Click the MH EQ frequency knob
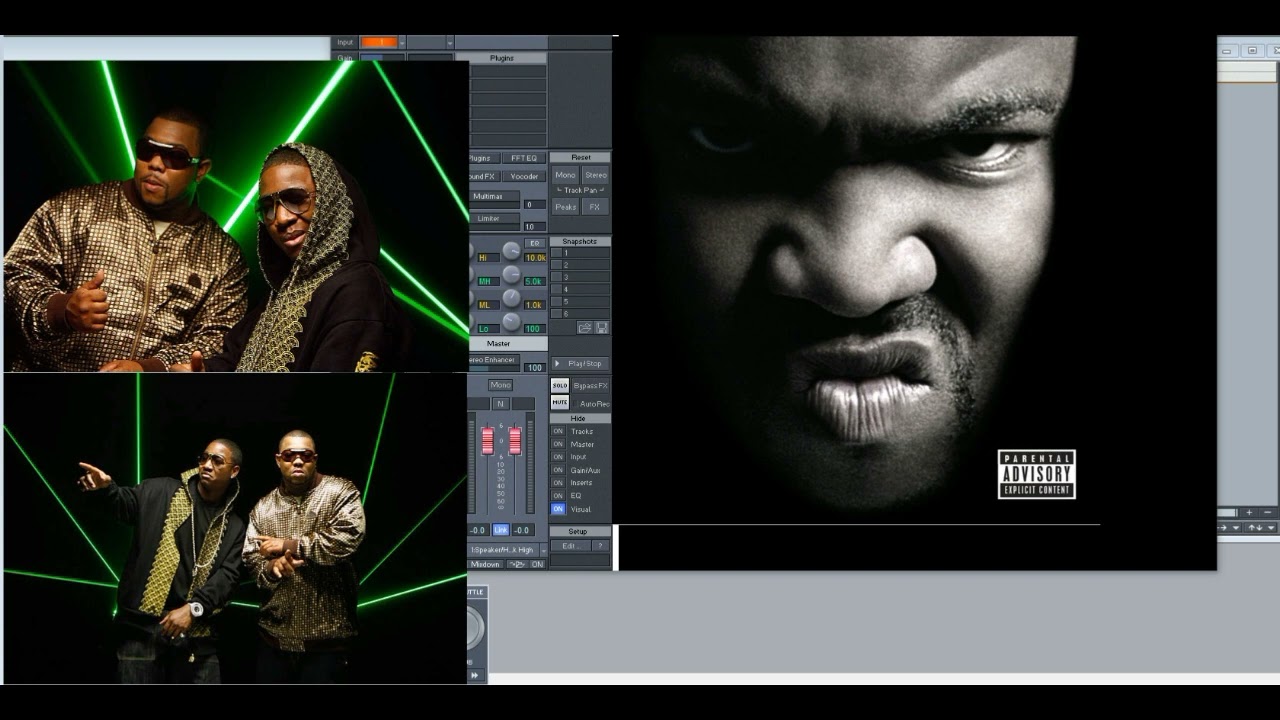Viewport: 1280px width, 720px height. coord(511,274)
